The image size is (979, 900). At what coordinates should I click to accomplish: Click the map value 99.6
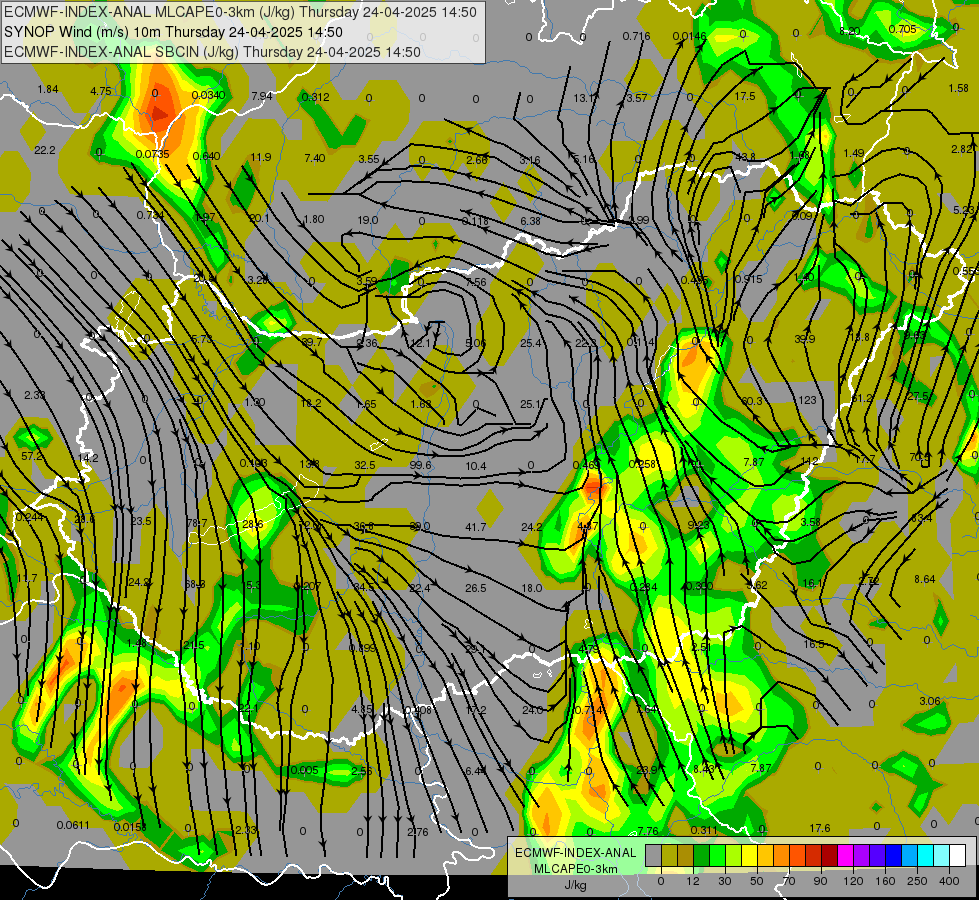coord(421,465)
